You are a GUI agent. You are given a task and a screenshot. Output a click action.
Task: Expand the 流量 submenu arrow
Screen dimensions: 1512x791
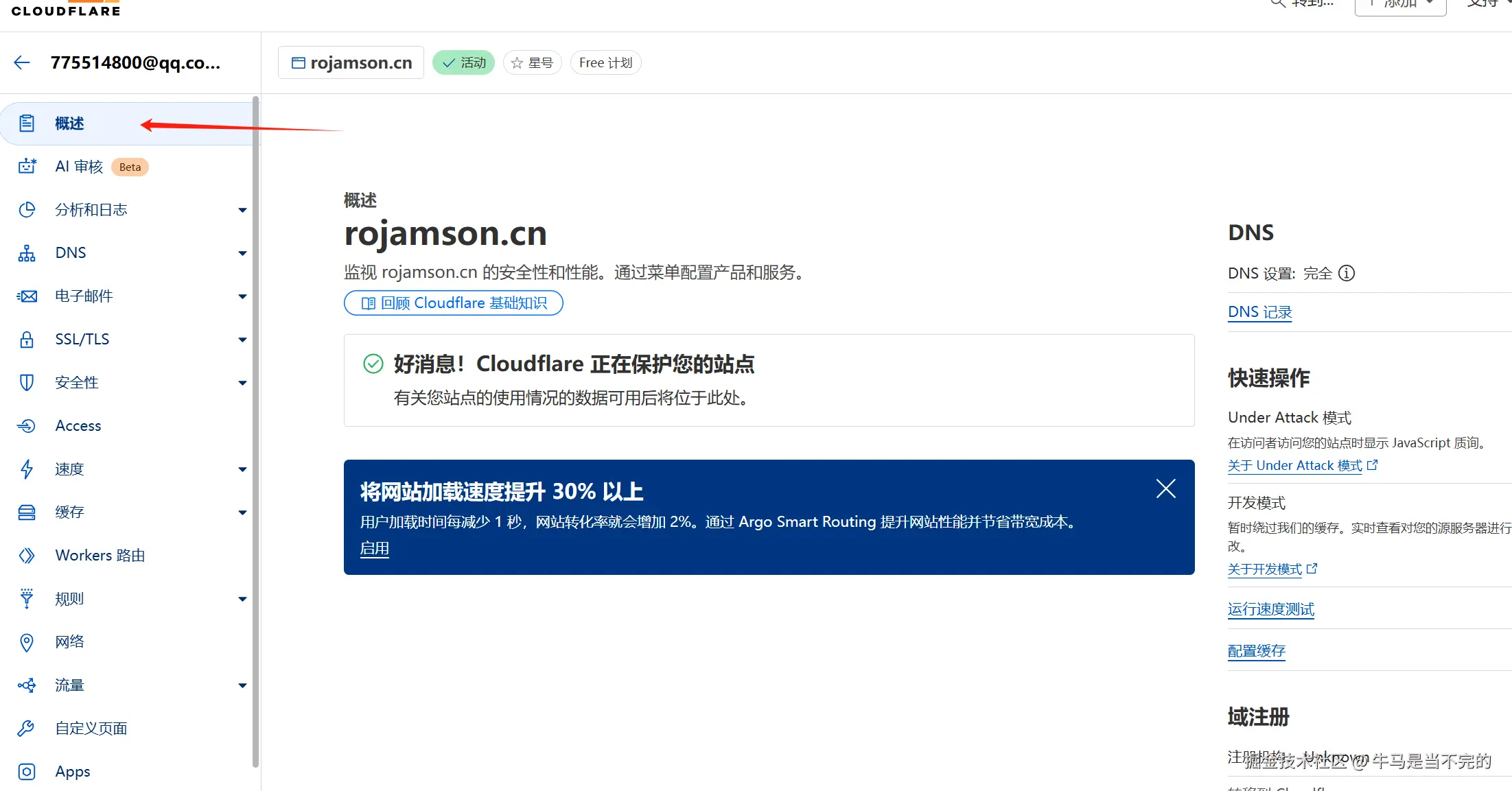(242, 685)
